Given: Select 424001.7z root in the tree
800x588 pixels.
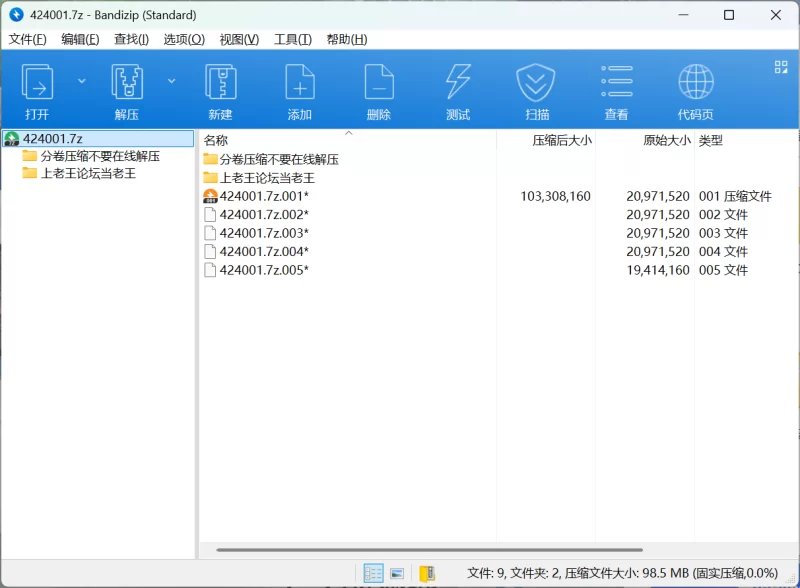Looking at the screenshot, I should click(x=98, y=138).
